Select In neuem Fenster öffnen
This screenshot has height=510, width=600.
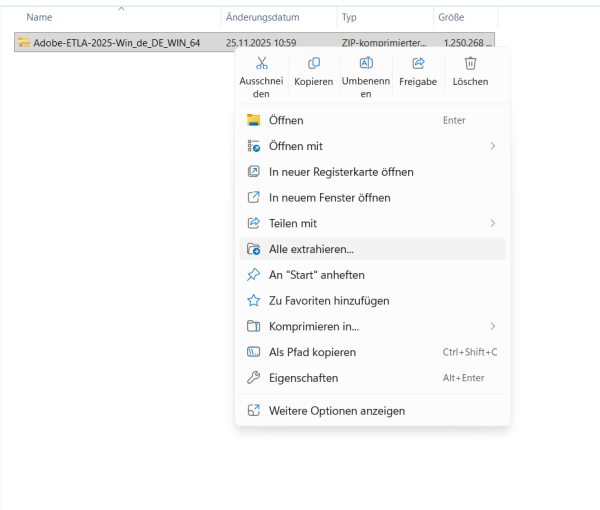coord(329,198)
